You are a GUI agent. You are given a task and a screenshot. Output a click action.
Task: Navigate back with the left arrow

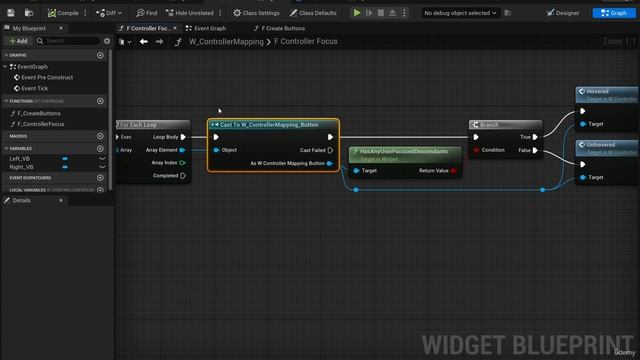[x=144, y=42]
